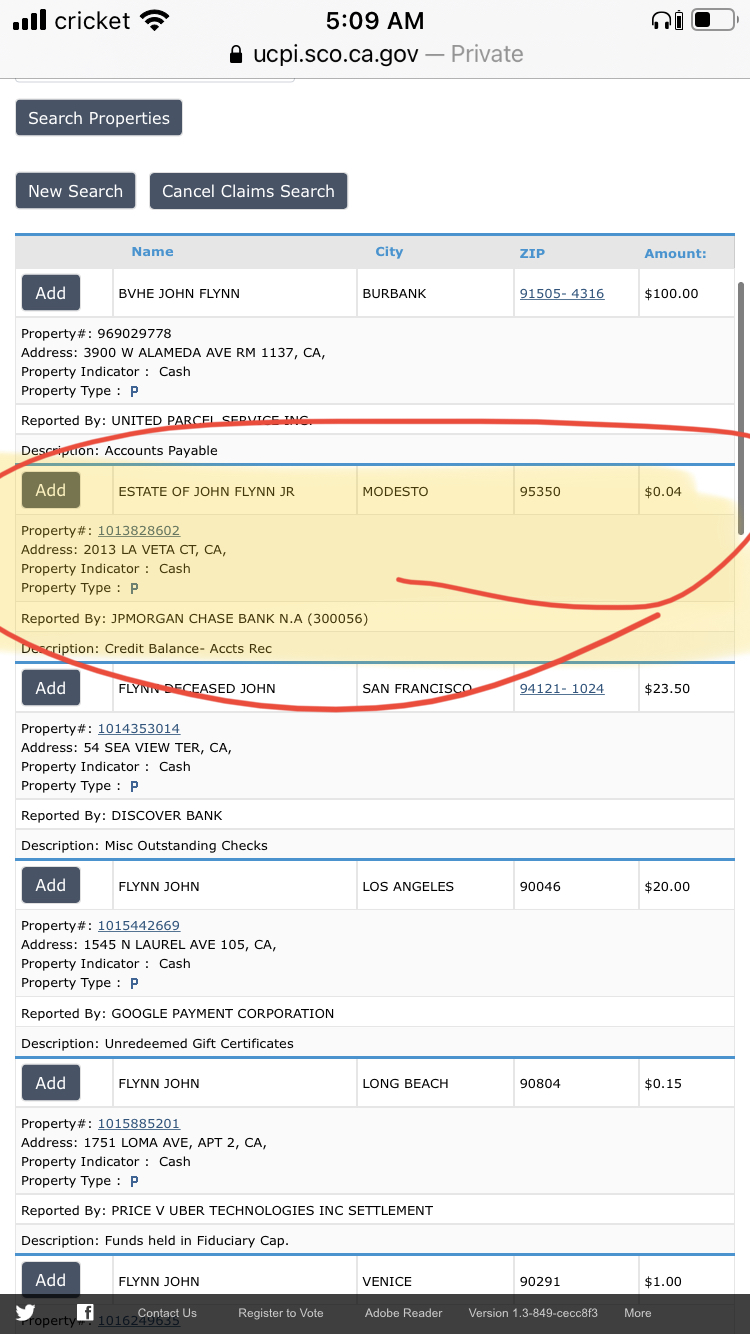The image size is (750, 1334).
Task: Open property number 1015885201 link
Action: tap(139, 1124)
